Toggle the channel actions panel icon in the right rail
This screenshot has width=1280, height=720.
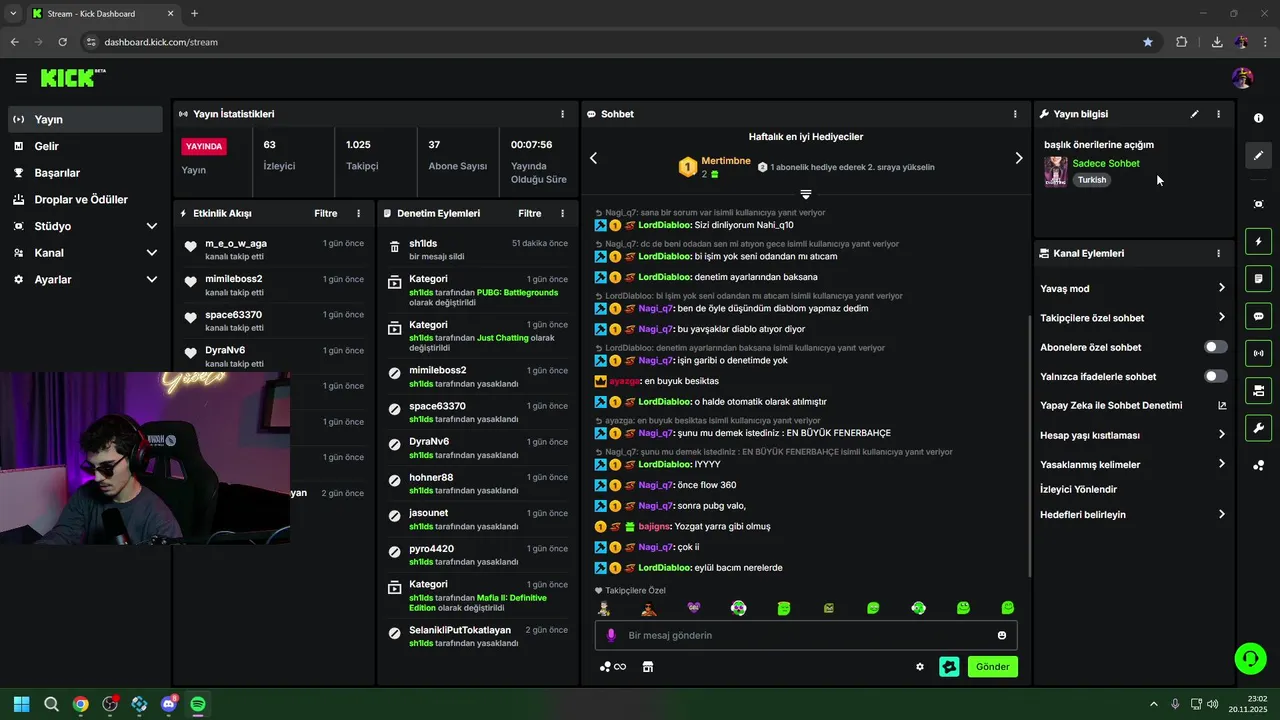(1258, 390)
